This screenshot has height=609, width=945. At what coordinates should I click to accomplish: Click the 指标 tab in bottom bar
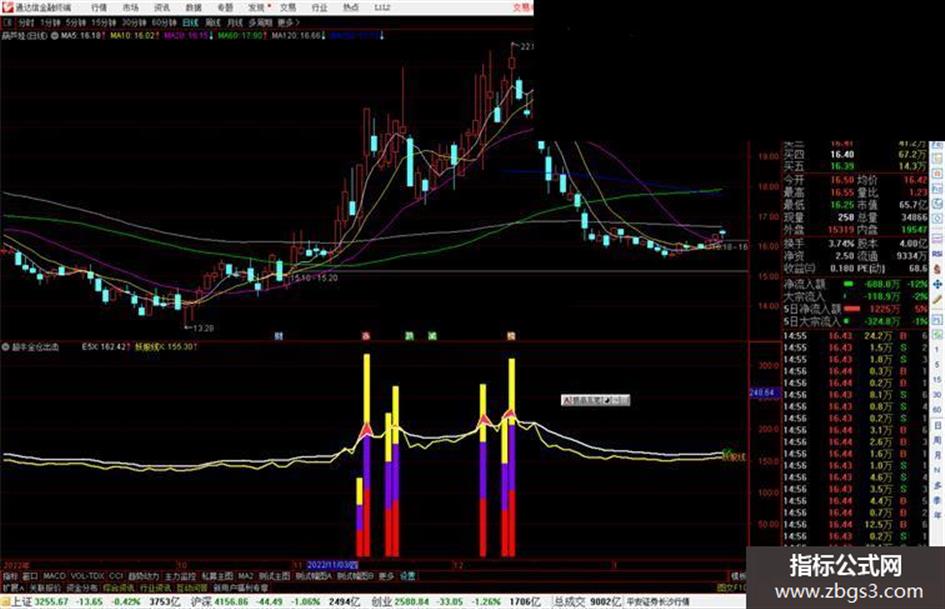[x=10, y=576]
